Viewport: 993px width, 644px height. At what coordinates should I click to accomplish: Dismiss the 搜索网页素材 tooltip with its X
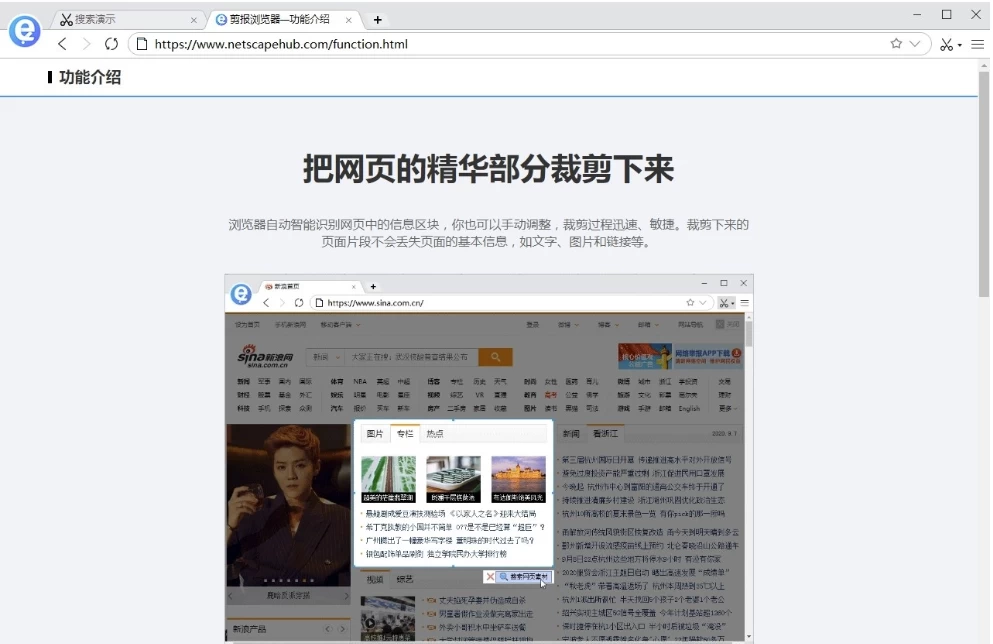point(490,577)
